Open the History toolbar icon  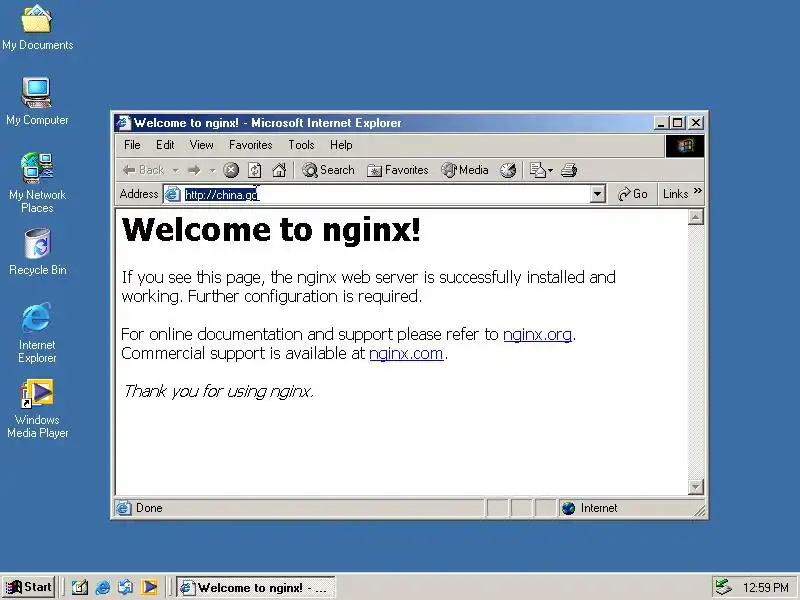click(x=508, y=170)
